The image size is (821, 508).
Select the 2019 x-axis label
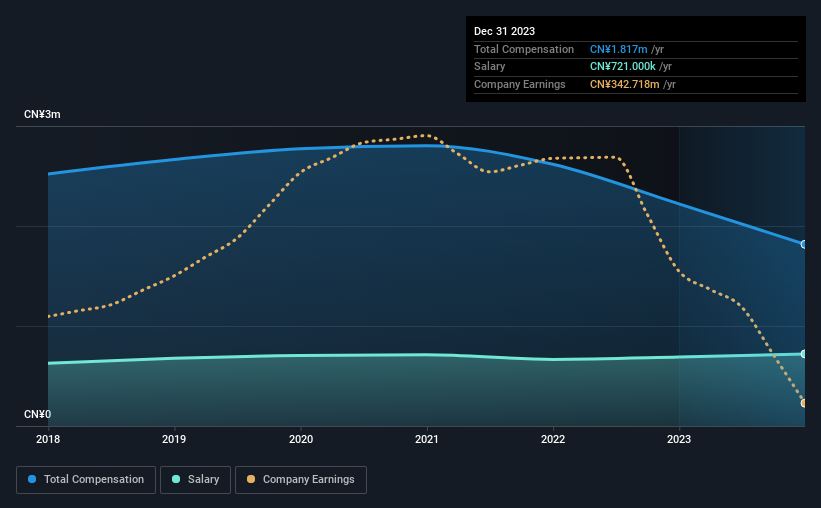(174, 439)
